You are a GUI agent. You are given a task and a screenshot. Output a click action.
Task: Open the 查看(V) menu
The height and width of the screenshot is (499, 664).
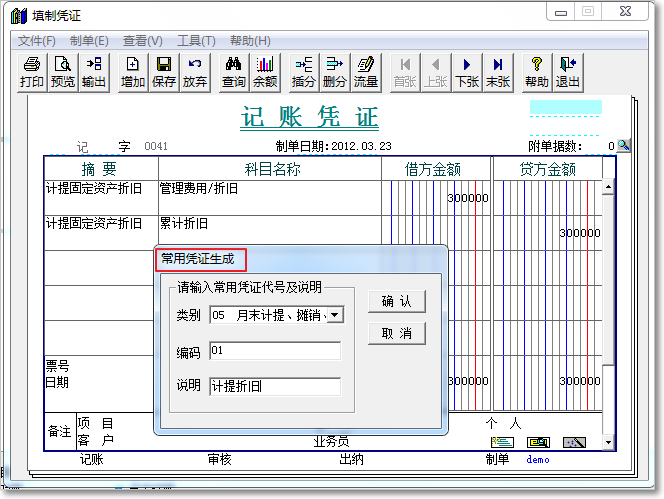point(142,41)
